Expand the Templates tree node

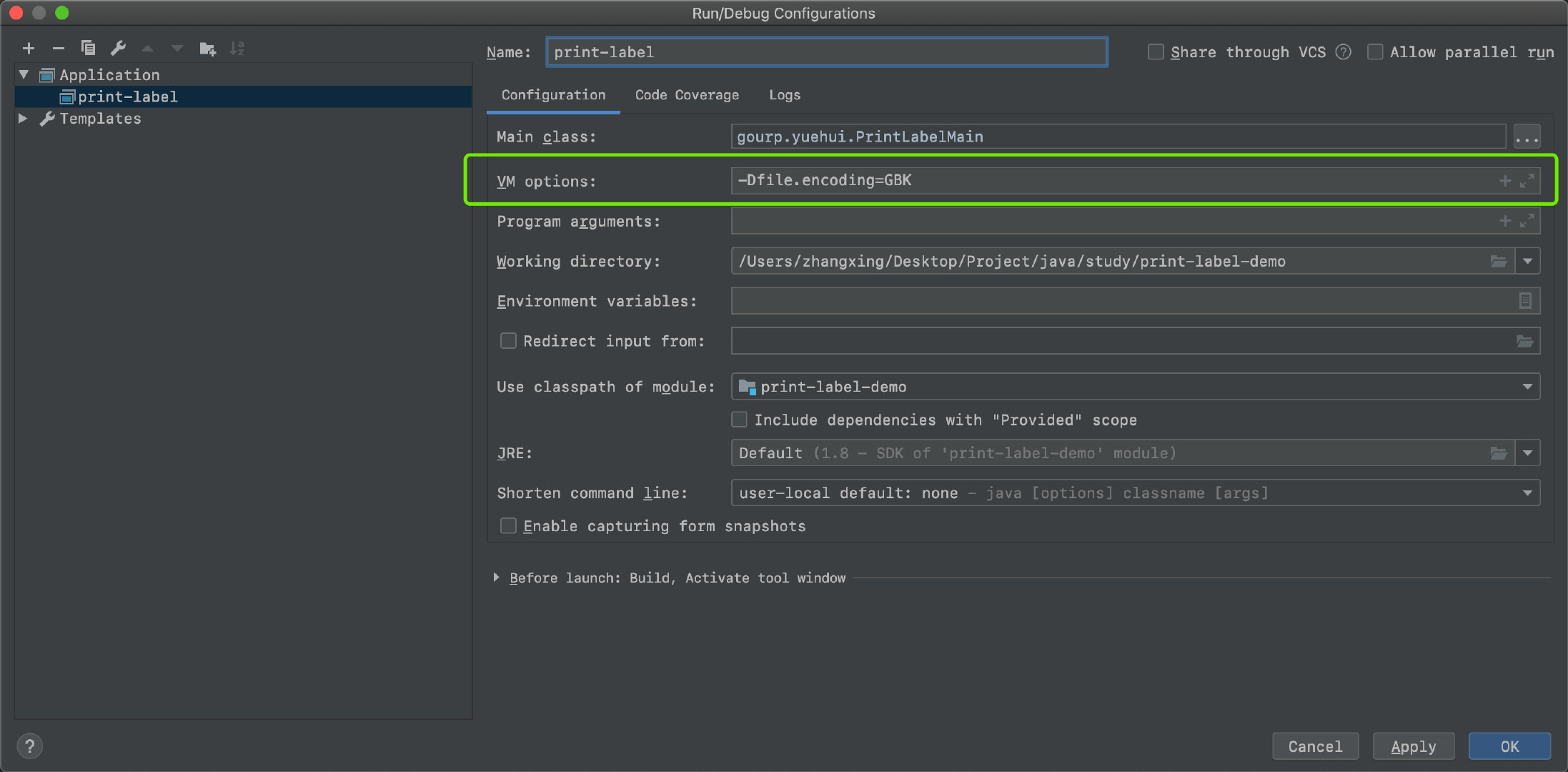(x=23, y=118)
